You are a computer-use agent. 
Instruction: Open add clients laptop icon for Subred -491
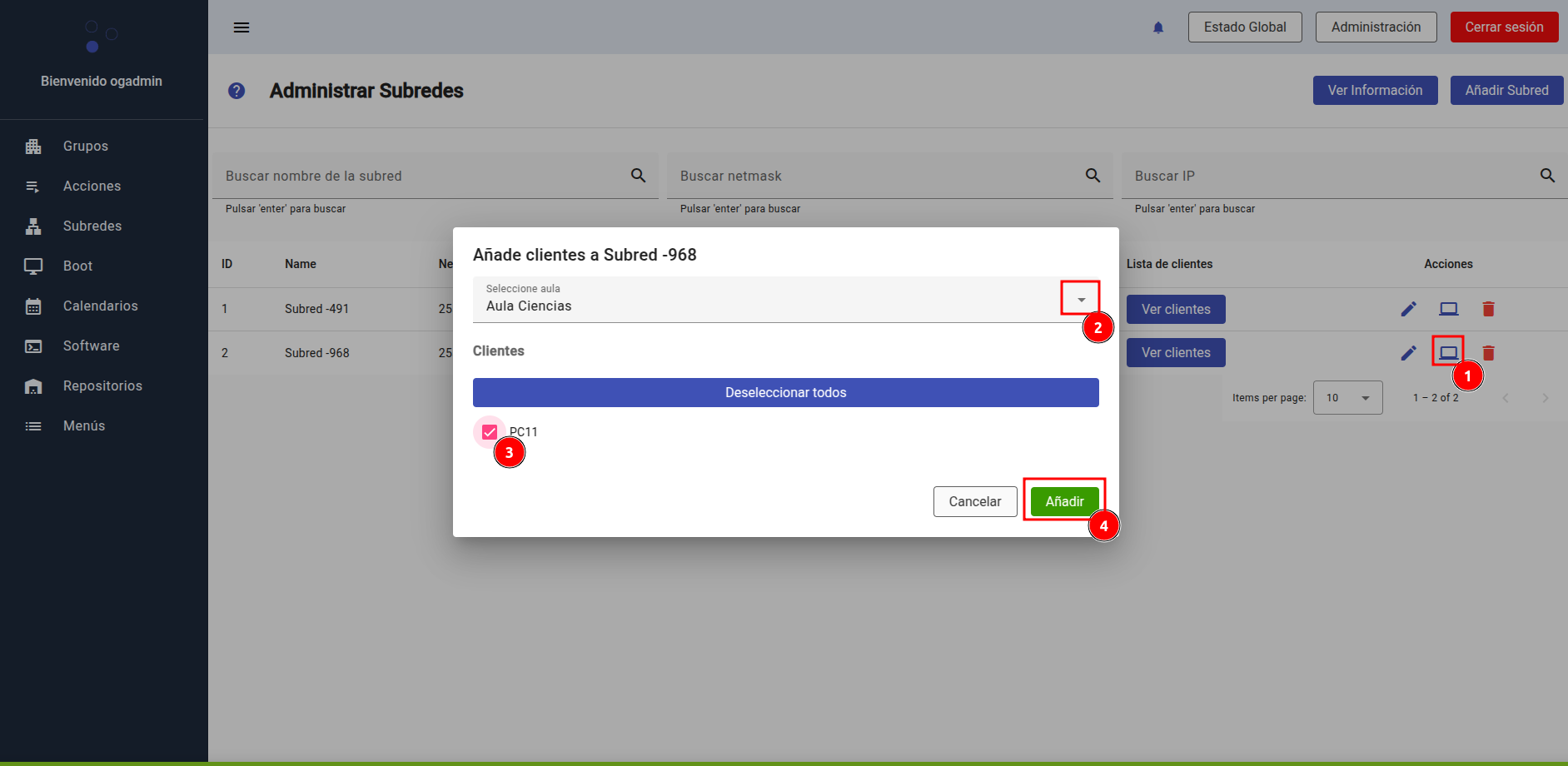pyautogui.click(x=1448, y=310)
